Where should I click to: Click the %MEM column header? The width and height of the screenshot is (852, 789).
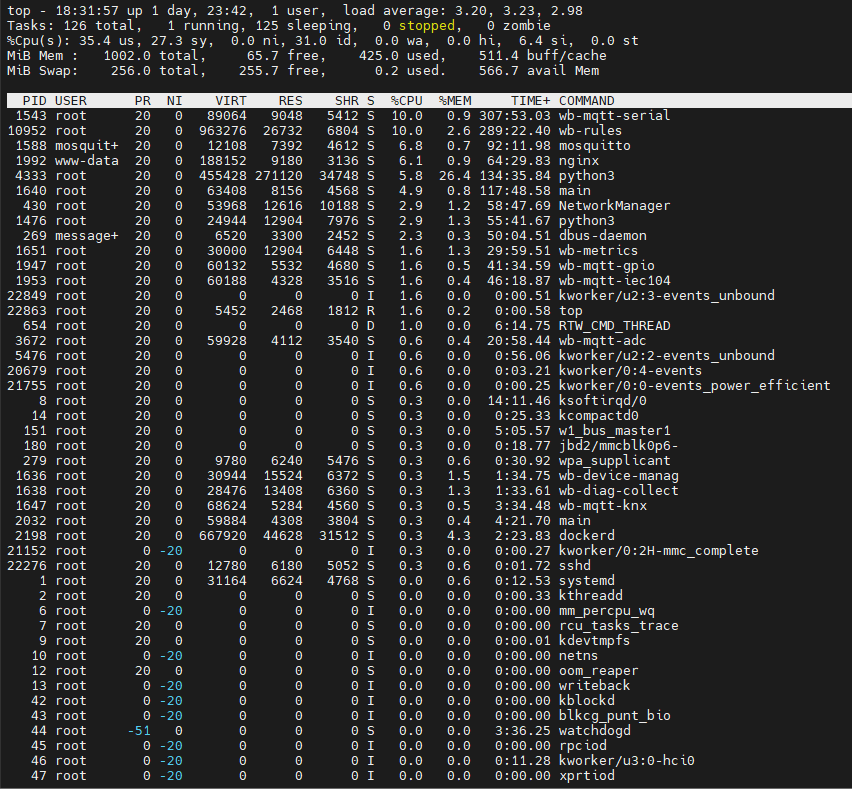(455, 101)
